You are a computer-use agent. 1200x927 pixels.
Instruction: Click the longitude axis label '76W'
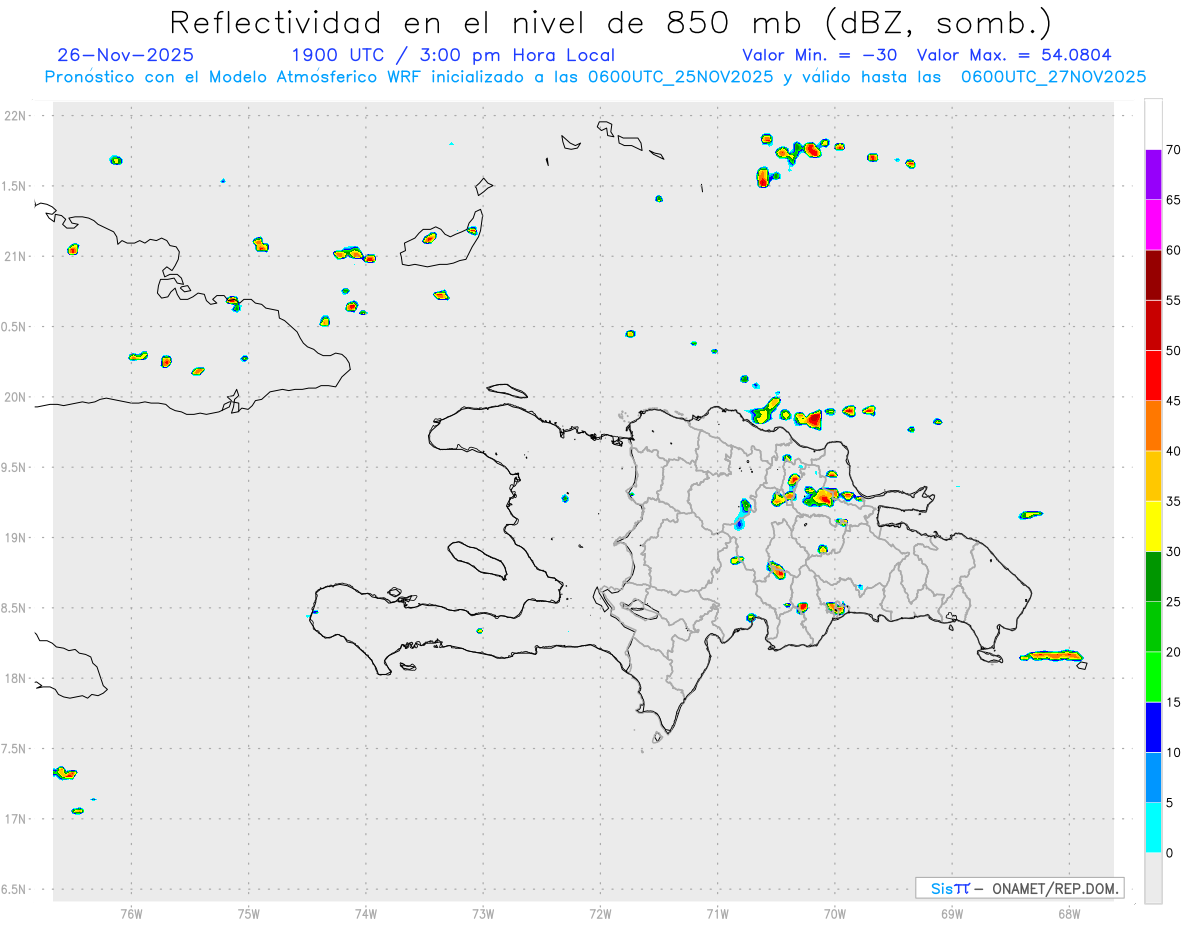131,913
